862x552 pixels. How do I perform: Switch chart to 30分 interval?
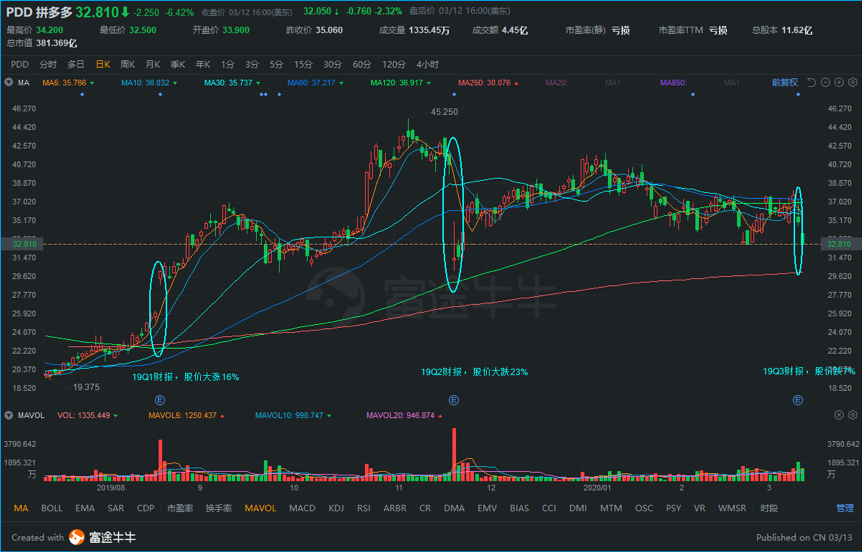(332, 64)
